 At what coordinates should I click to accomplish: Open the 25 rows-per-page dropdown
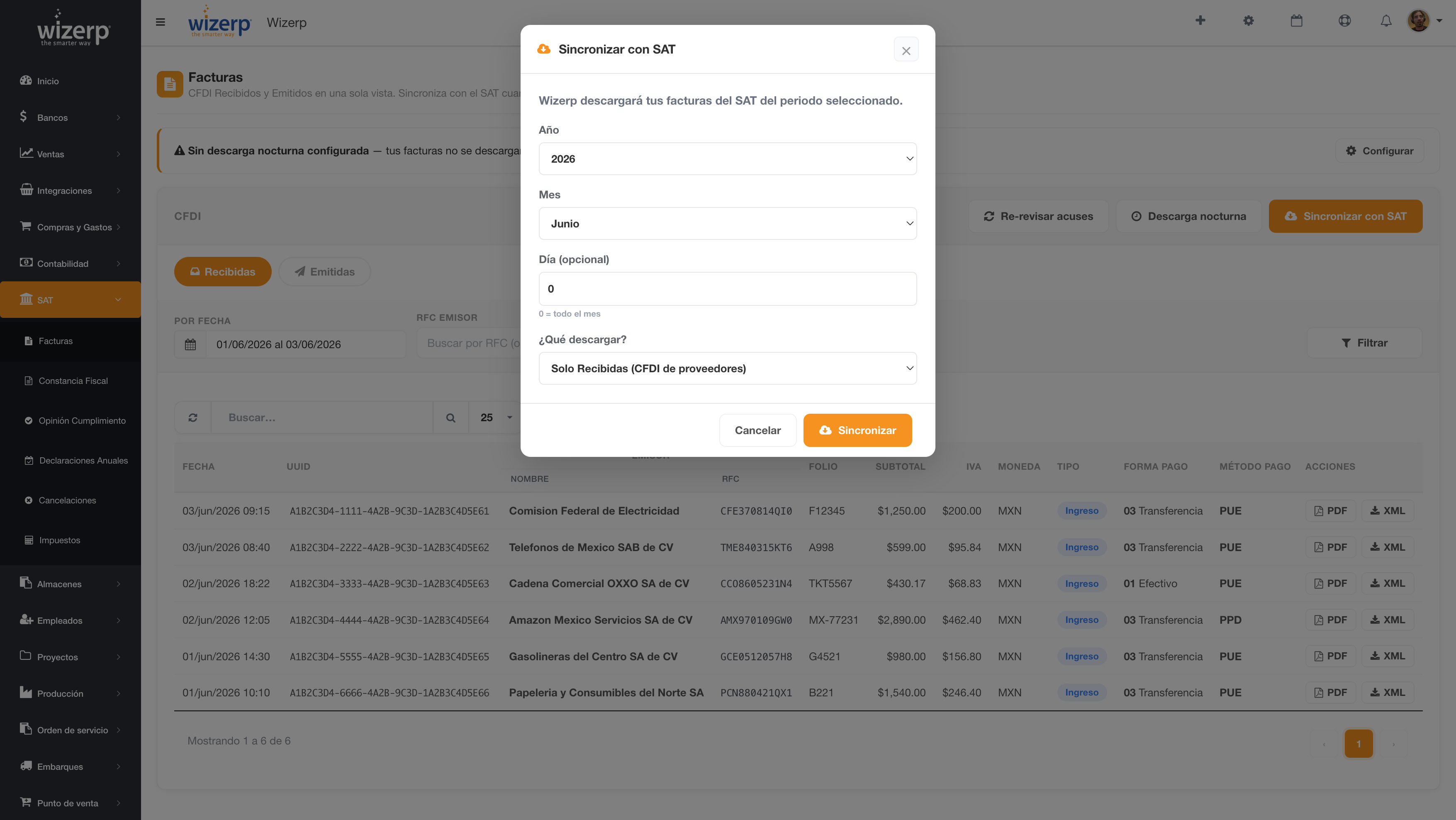pos(495,417)
